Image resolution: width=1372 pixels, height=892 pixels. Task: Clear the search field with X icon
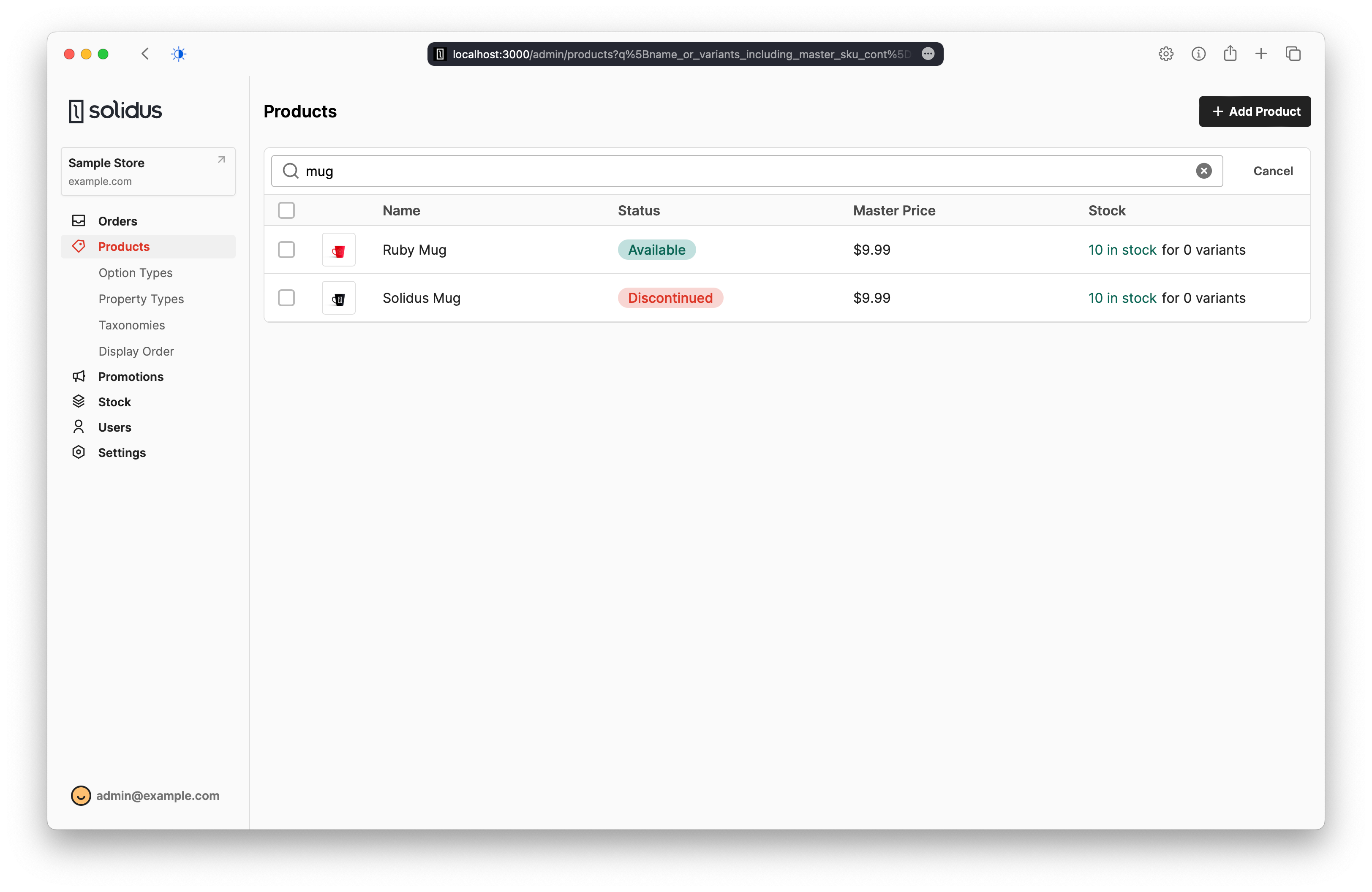coord(1203,171)
